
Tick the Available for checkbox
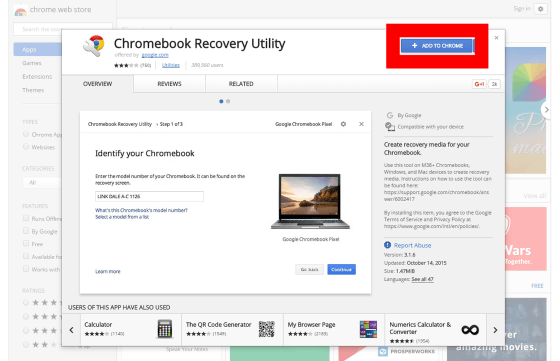(x=26, y=256)
